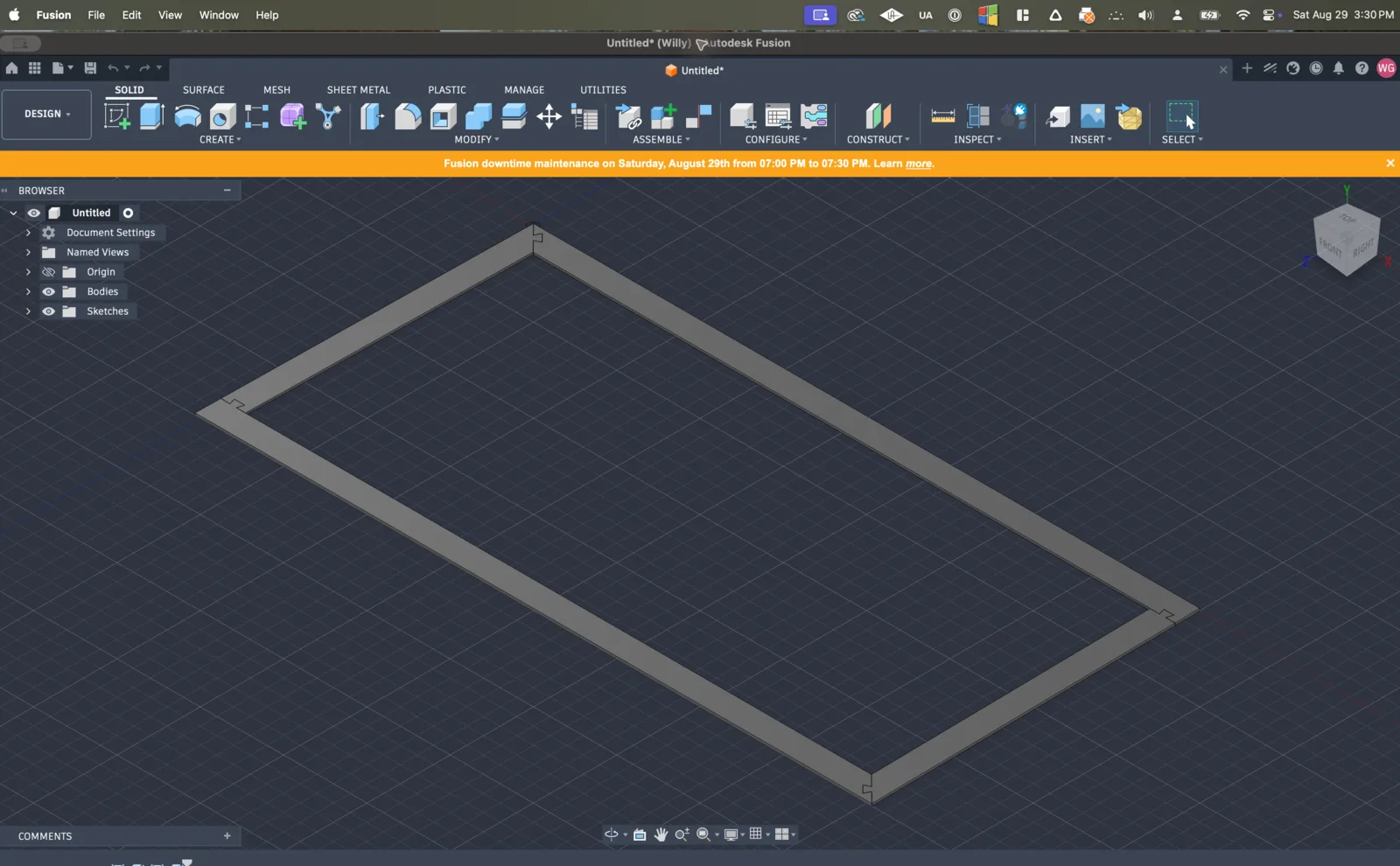Expand the Sketches folder node
Image resolution: width=1400 pixels, height=866 pixels.
click(28, 311)
